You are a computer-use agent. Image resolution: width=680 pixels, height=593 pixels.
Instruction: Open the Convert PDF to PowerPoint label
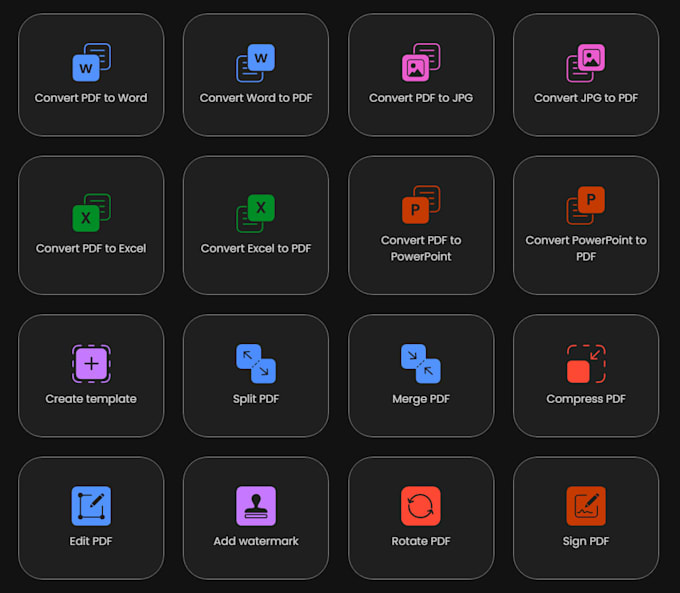pyautogui.click(x=421, y=249)
